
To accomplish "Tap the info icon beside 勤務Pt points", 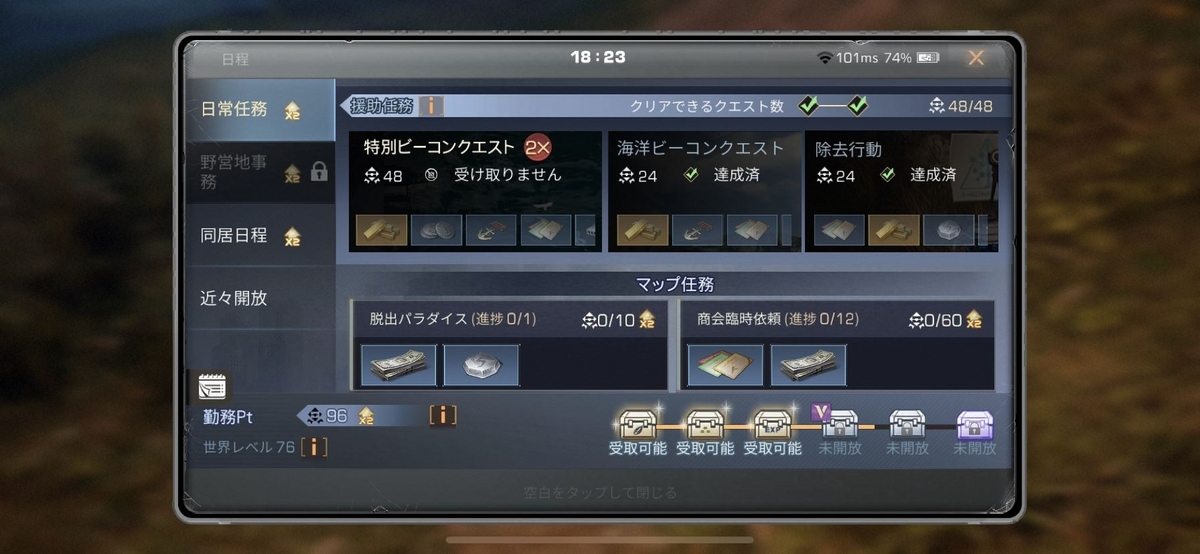I will click(x=443, y=415).
